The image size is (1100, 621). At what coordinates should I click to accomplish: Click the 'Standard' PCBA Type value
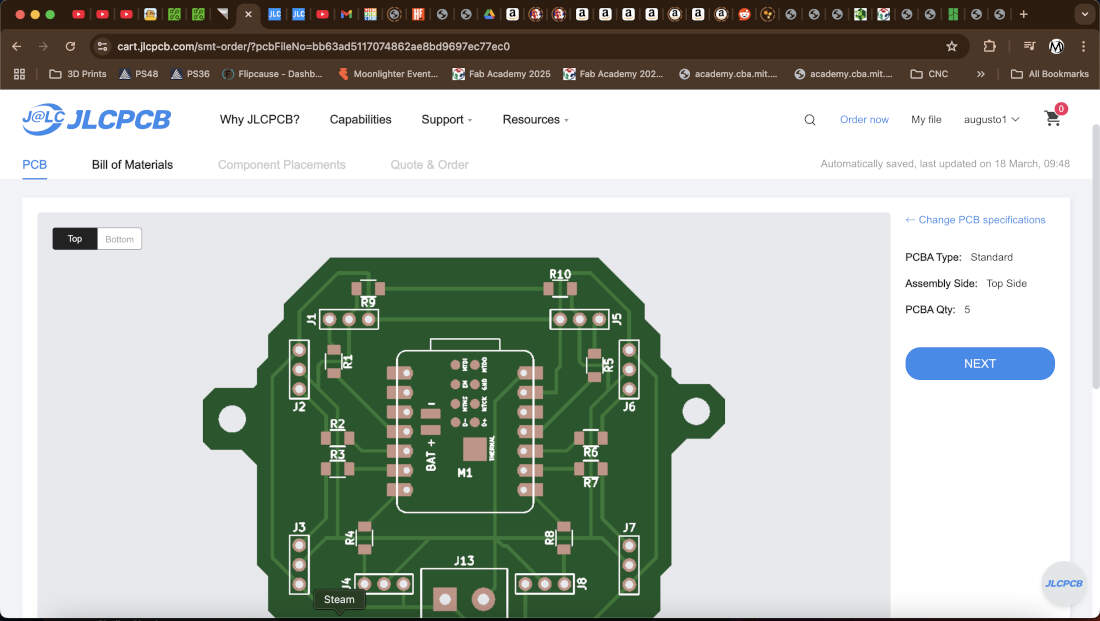991,257
